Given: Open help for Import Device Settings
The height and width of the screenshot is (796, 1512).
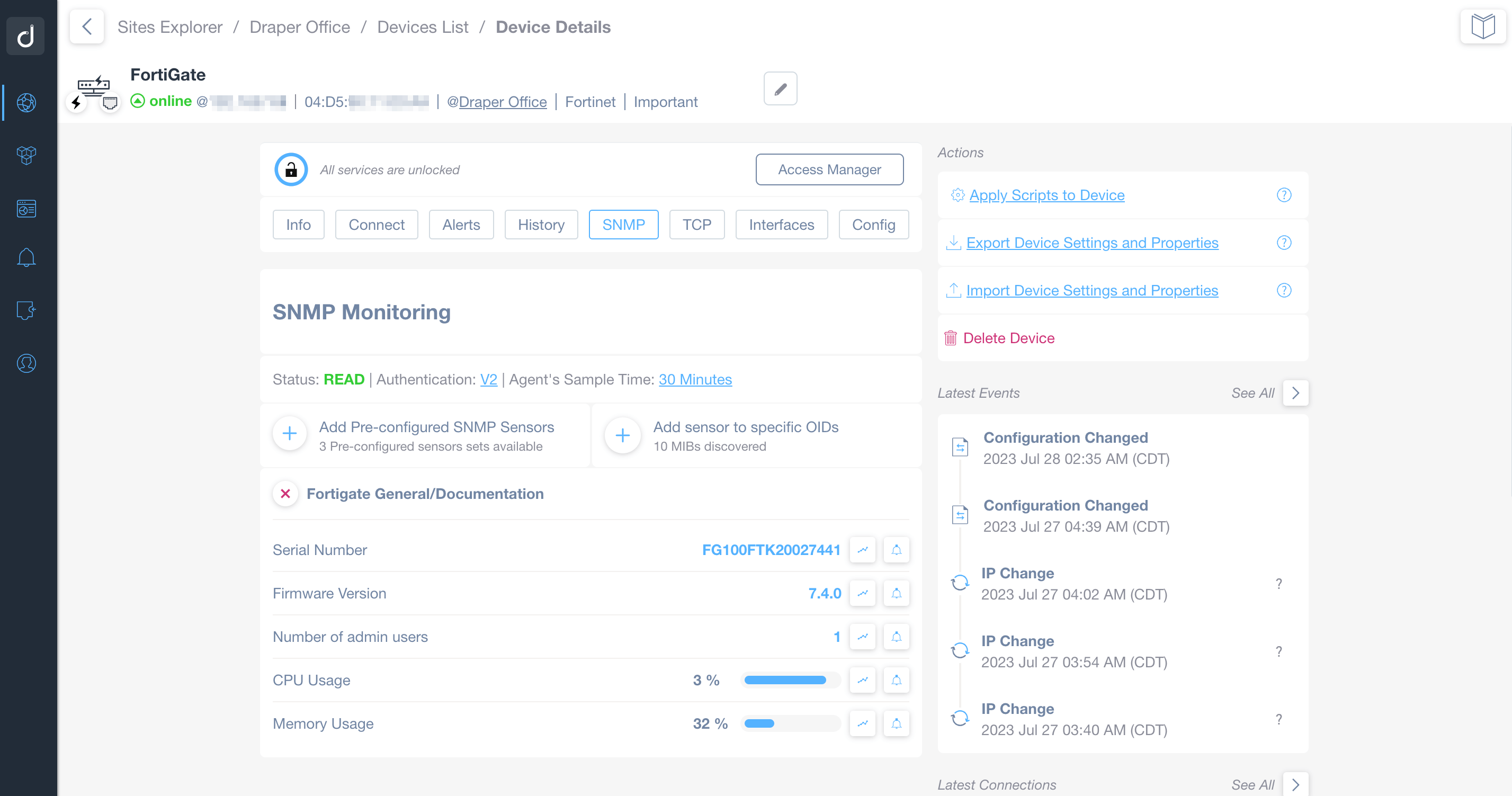Looking at the screenshot, I should pyautogui.click(x=1284, y=290).
